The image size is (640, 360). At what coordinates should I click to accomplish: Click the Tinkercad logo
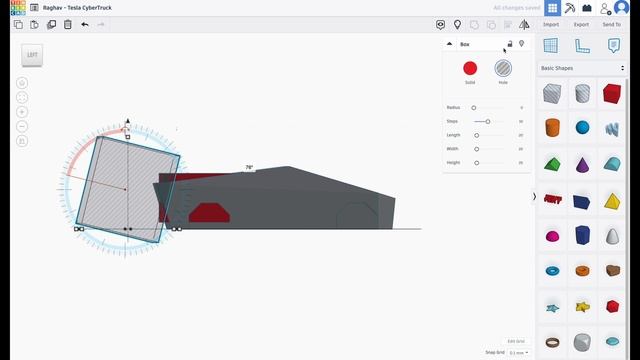tap(18, 7)
